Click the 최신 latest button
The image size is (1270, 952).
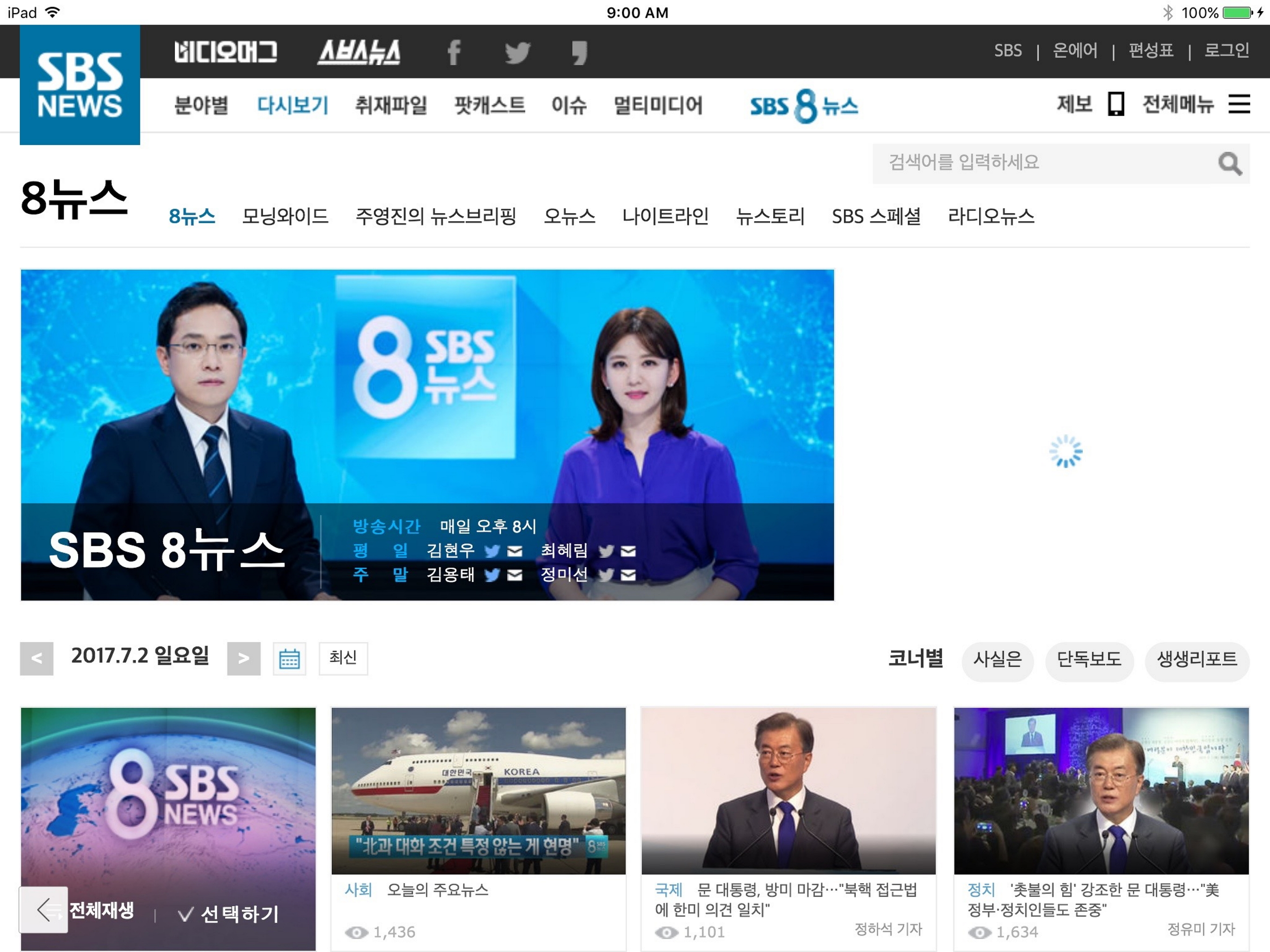click(x=344, y=658)
